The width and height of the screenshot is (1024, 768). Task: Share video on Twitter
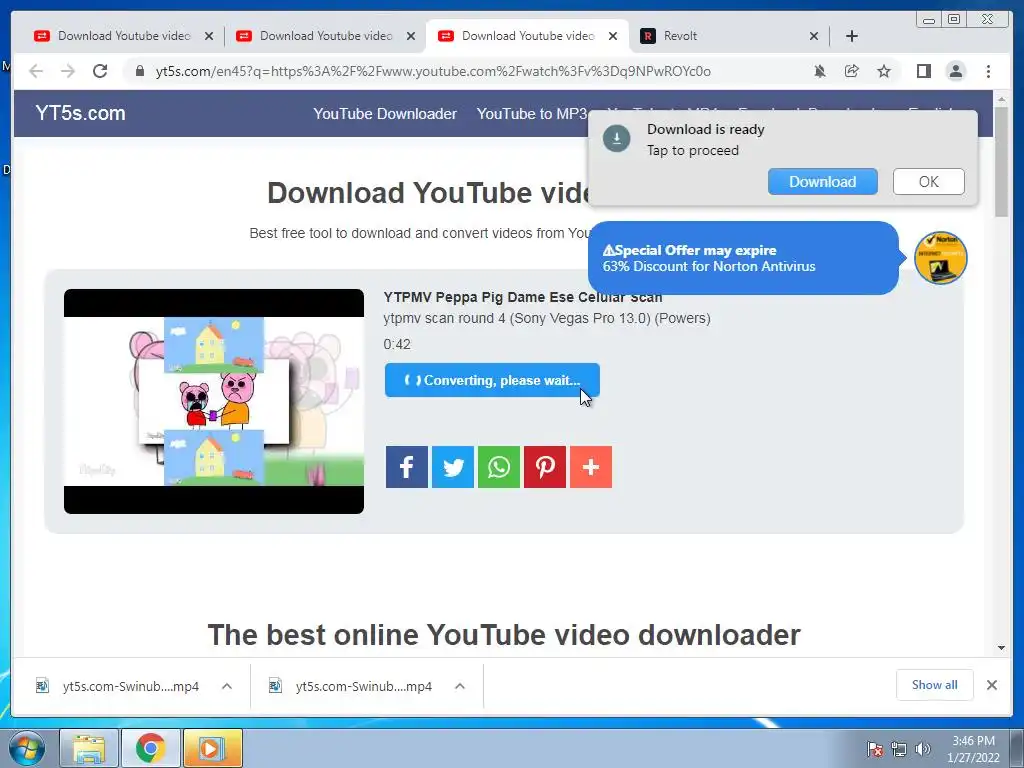point(453,467)
